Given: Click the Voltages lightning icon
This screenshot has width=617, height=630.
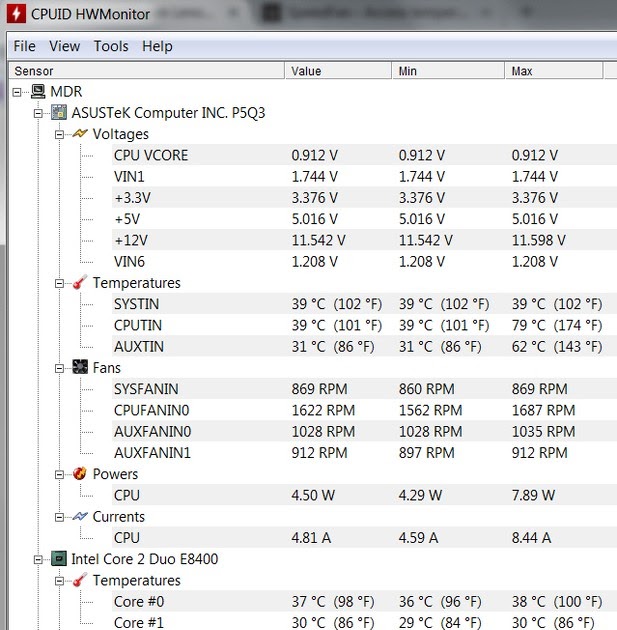Looking at the screenshot, I should point(80,133).
